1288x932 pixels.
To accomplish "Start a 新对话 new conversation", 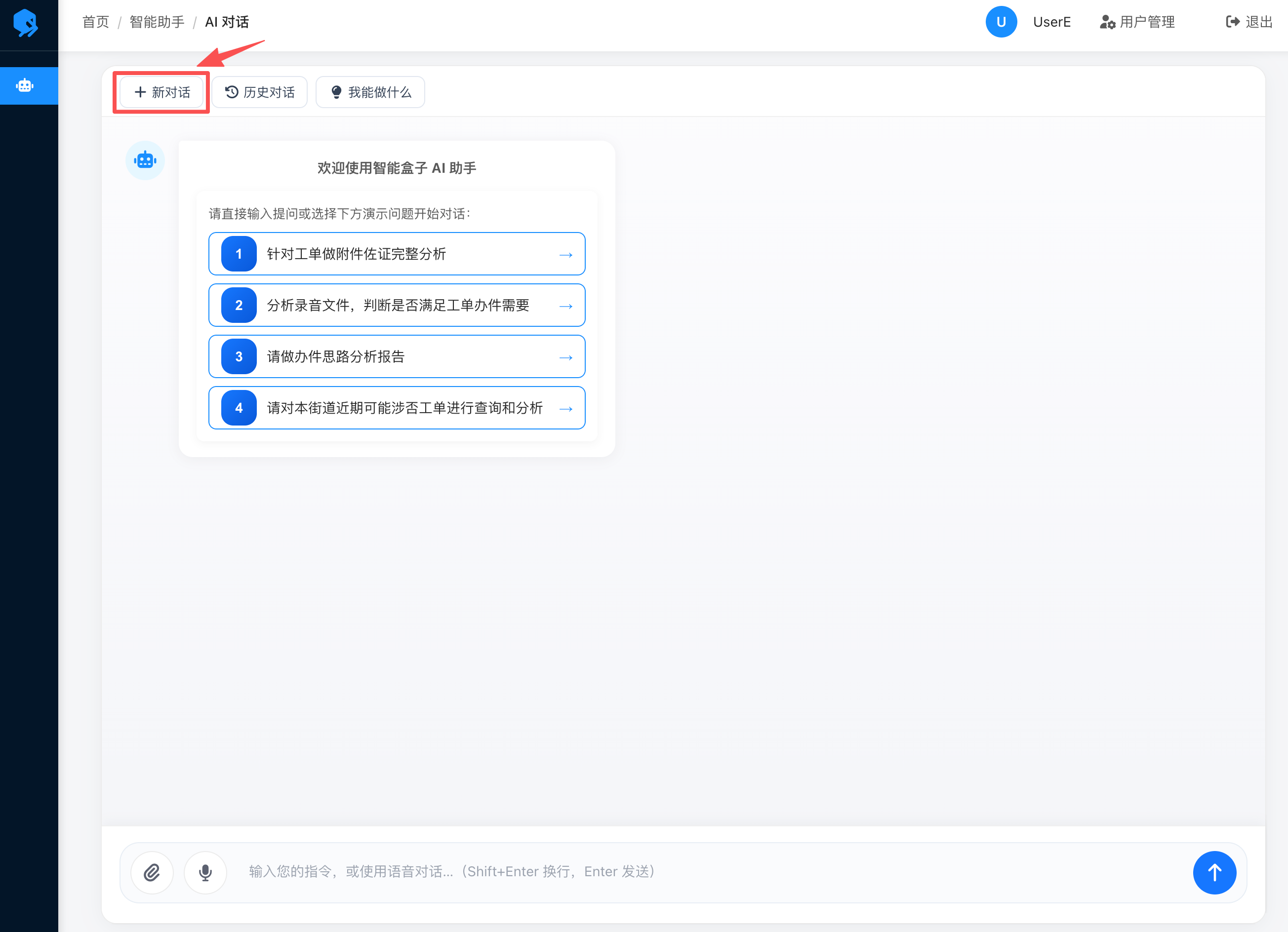I will 162,92.
